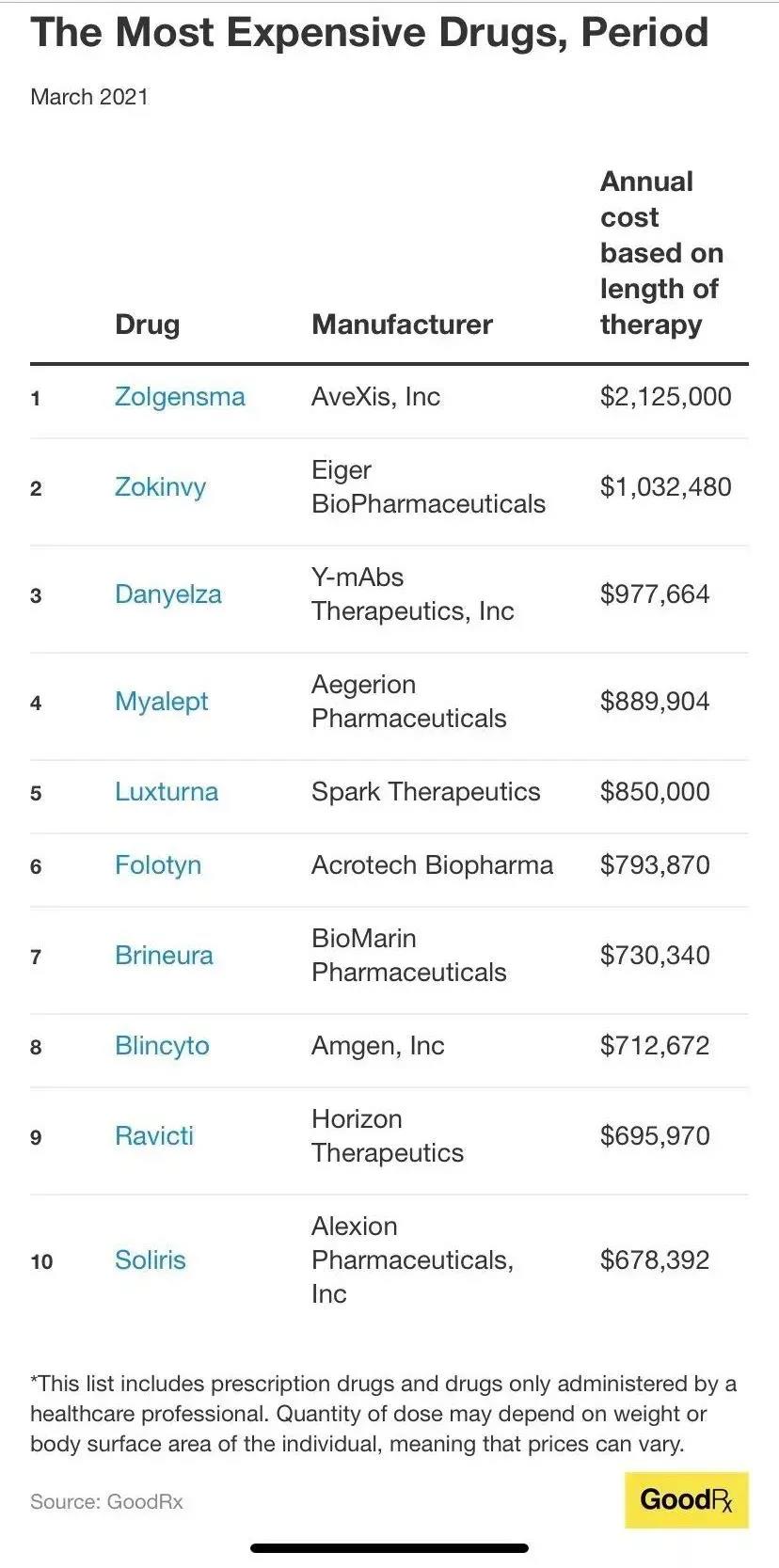Click the Annual cost column header
779x1568 pixels.
pos(661,253)
